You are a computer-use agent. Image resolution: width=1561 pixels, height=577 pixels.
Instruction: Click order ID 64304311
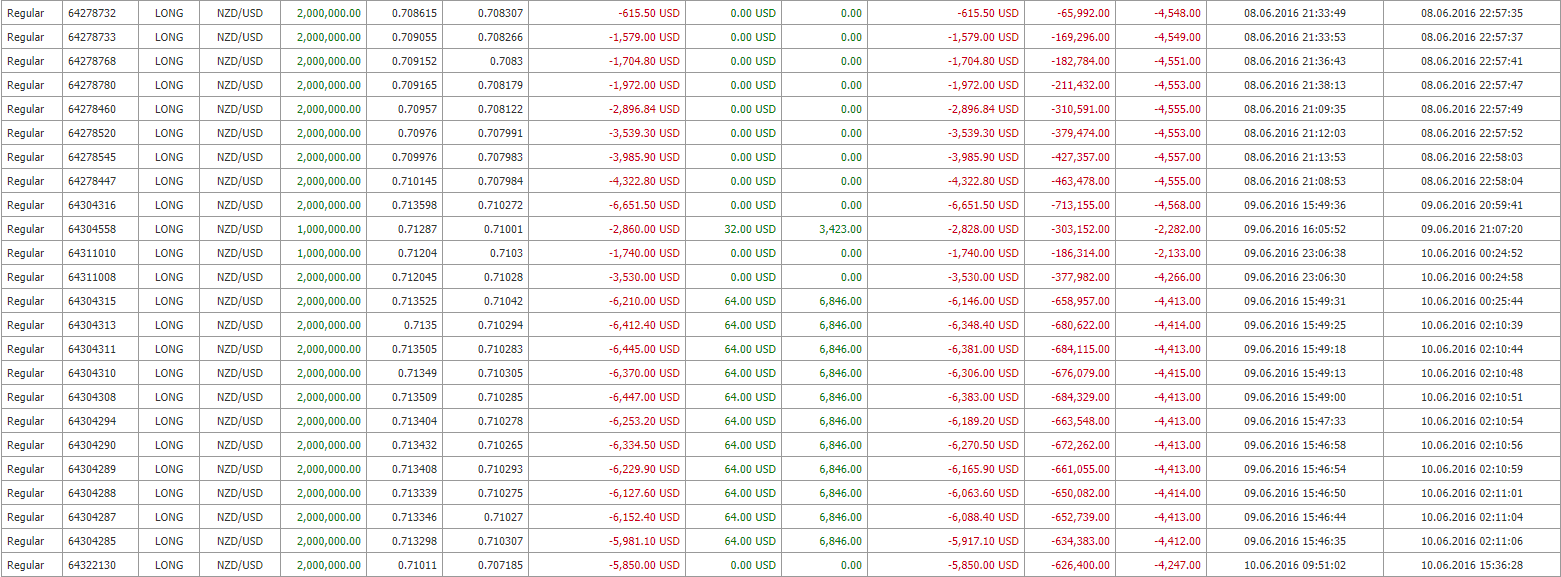pos(92,349)
